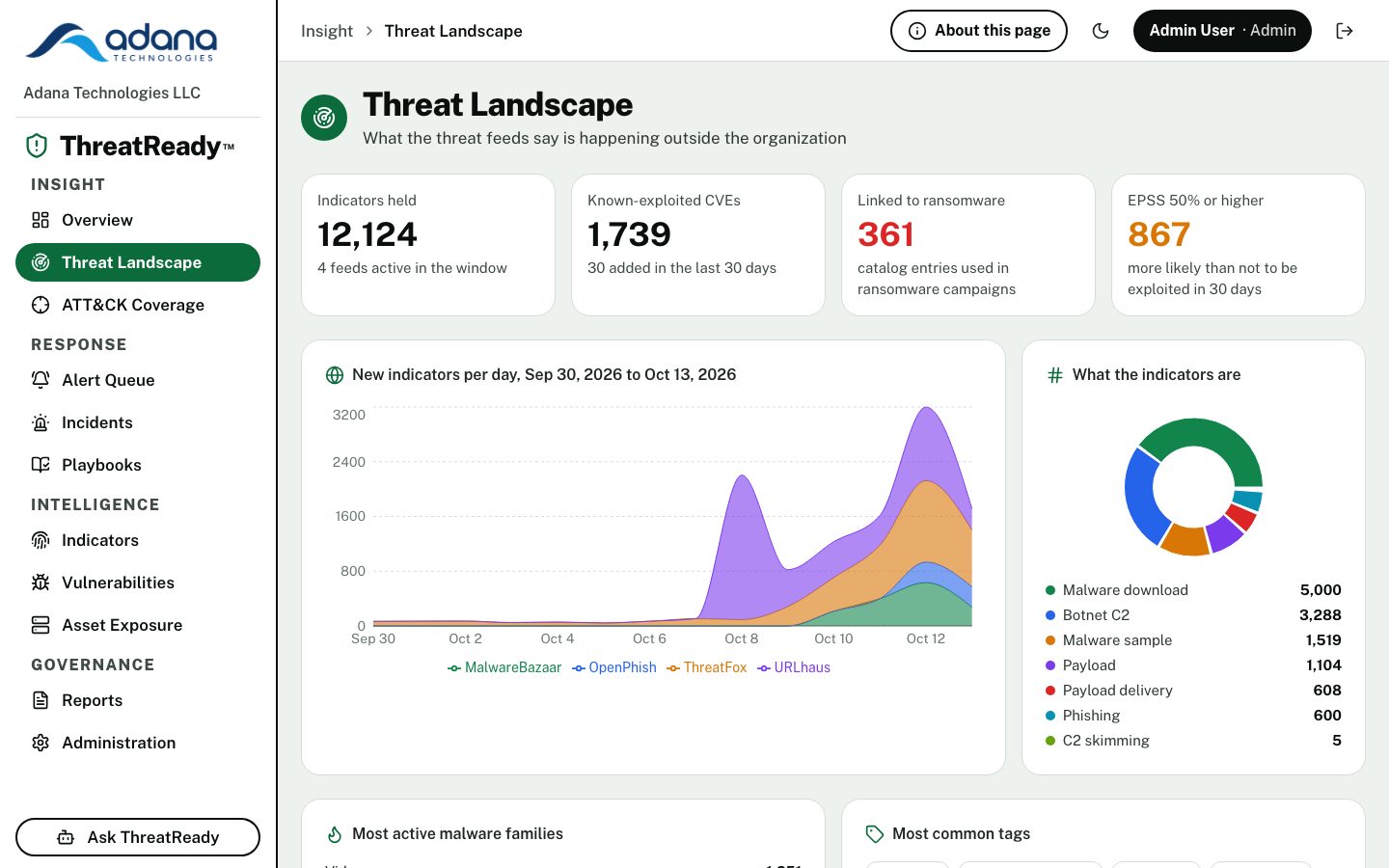The height and width of the screenshot is (868, 1389).
Task: Open Reports
Action: tap(138, 700)
